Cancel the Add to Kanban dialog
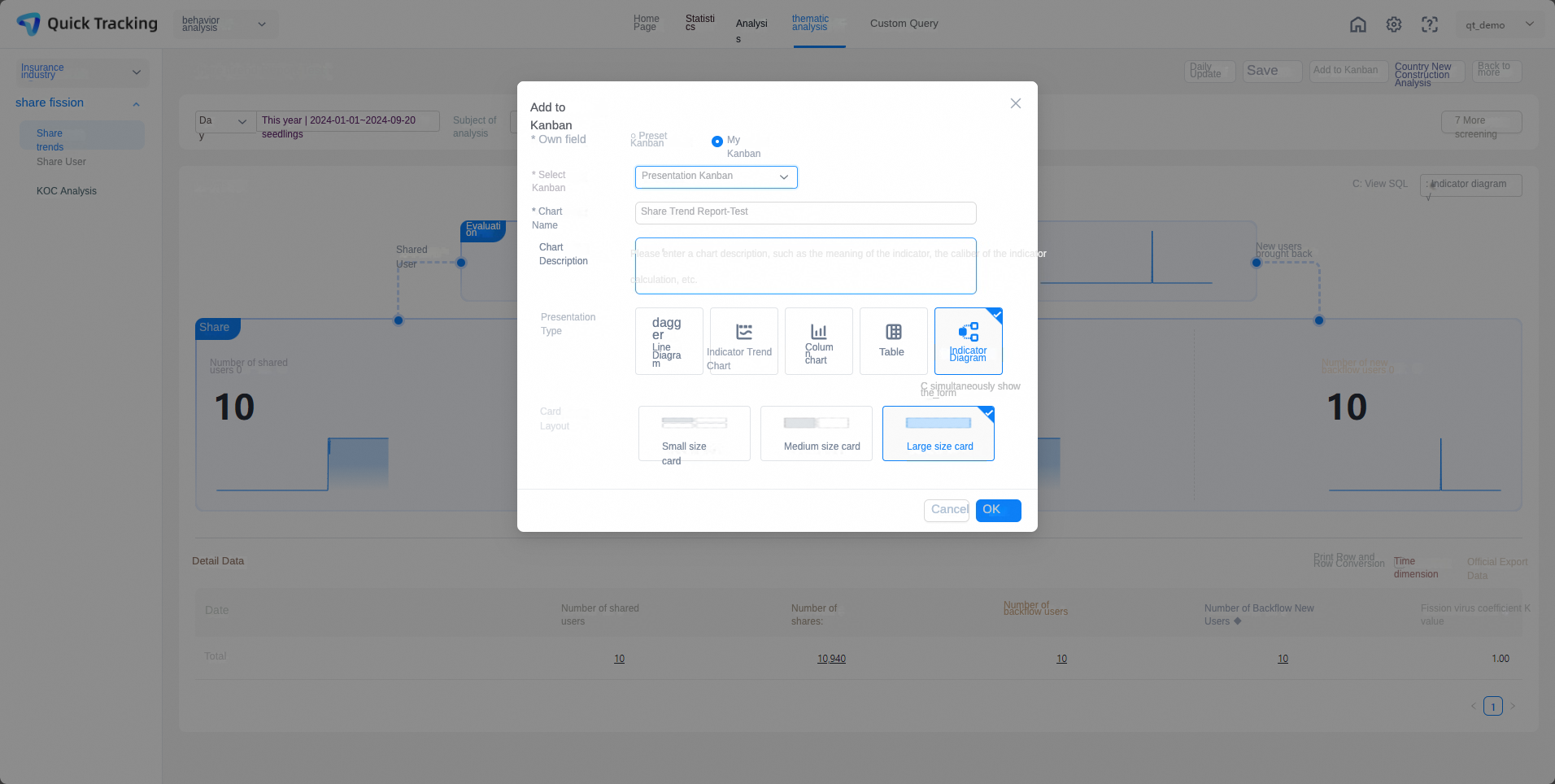Image resolution: width=1555 pixels, height=784 pixels. point(947,510)
